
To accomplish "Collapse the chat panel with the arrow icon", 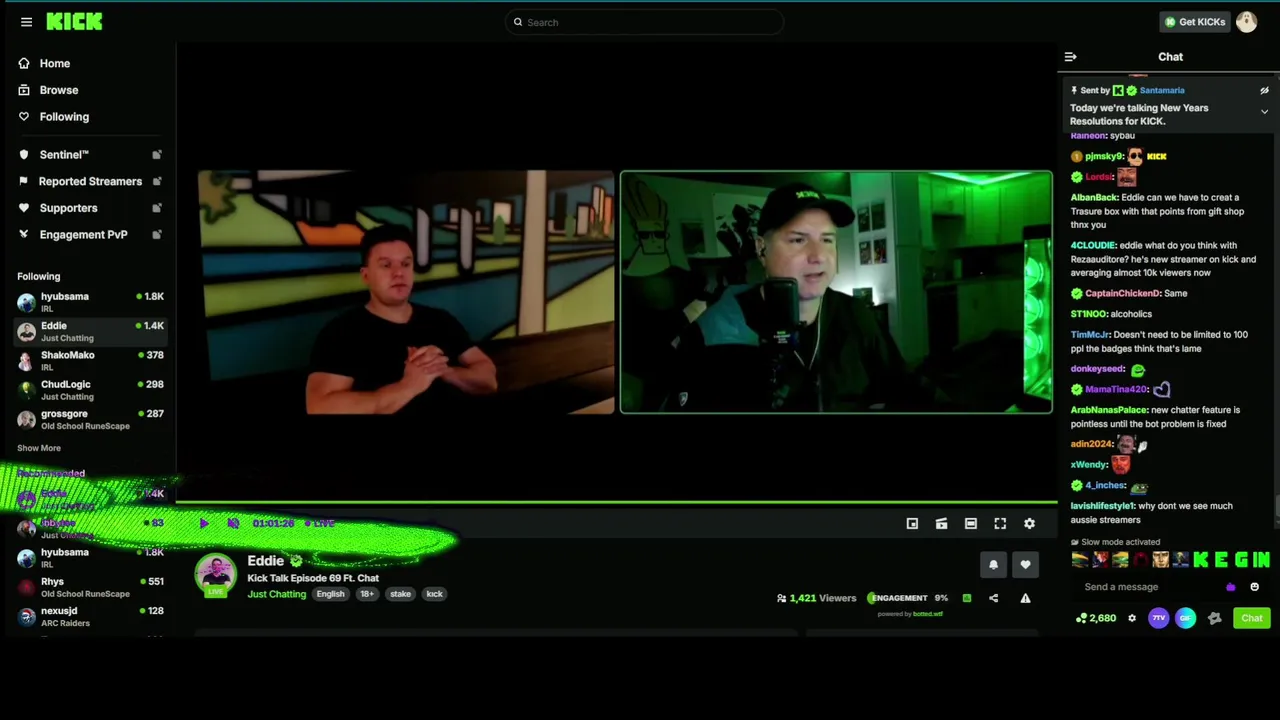I will coord(1070,57).
